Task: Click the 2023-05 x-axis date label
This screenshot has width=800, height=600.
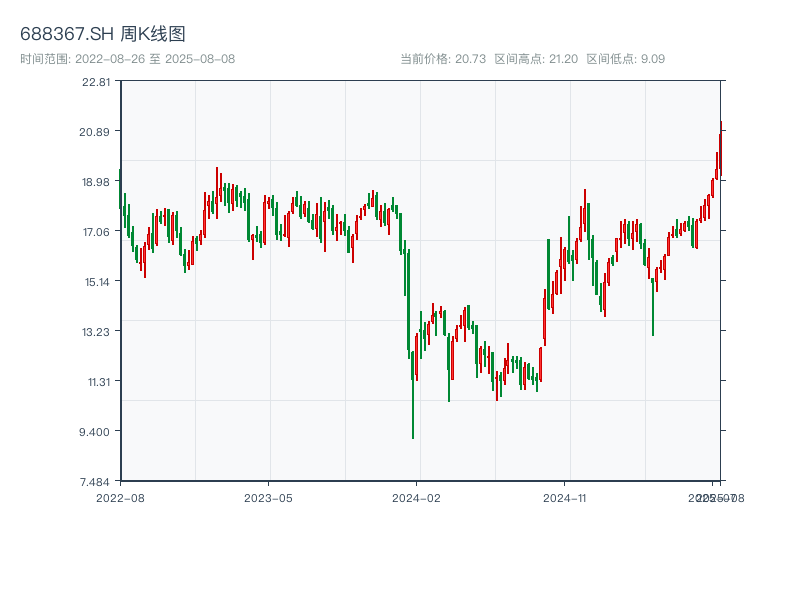Action: coord(268,497)
